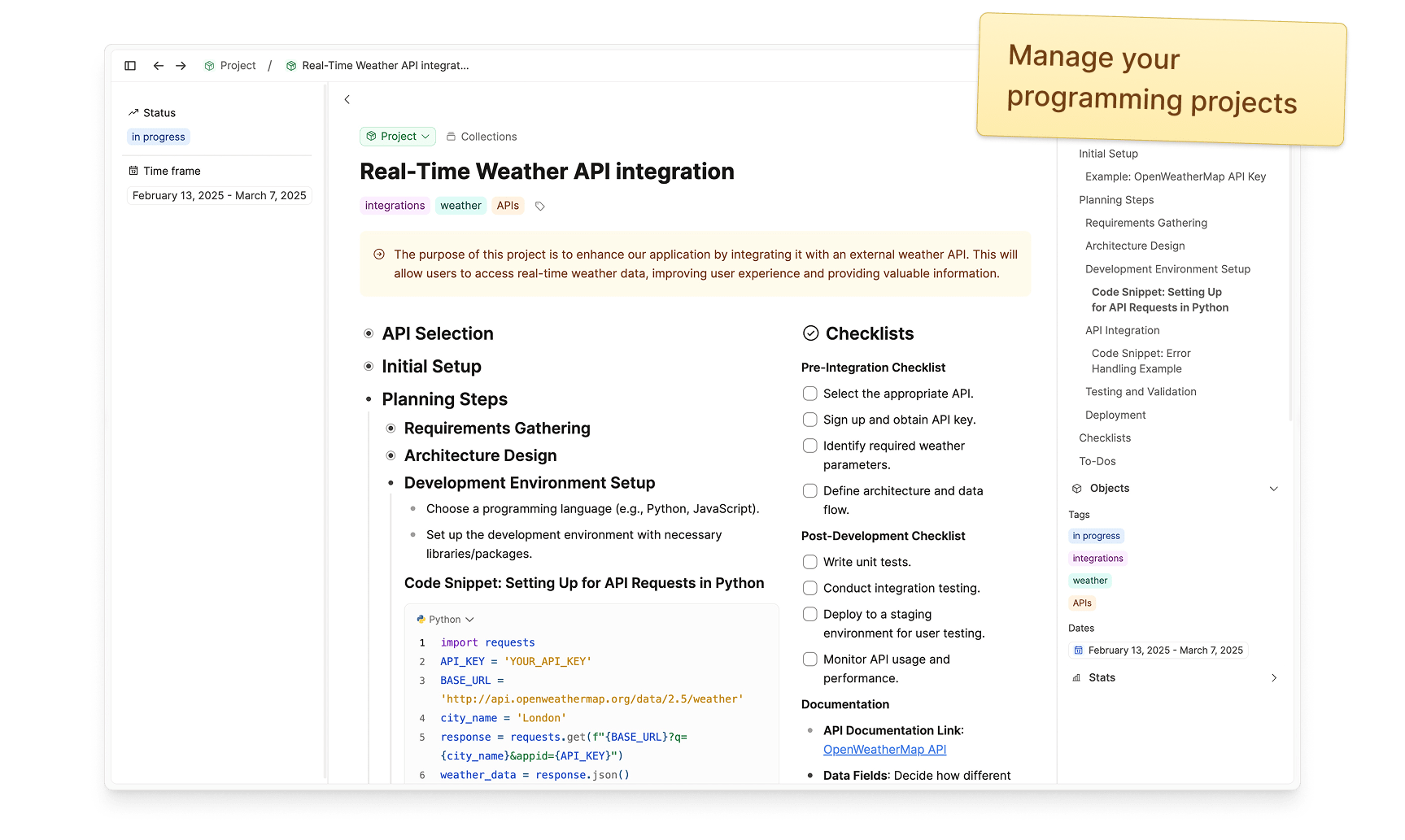
Task: Collapse the Objects section
Action: pyautogui.click(x=1273, y=489)
